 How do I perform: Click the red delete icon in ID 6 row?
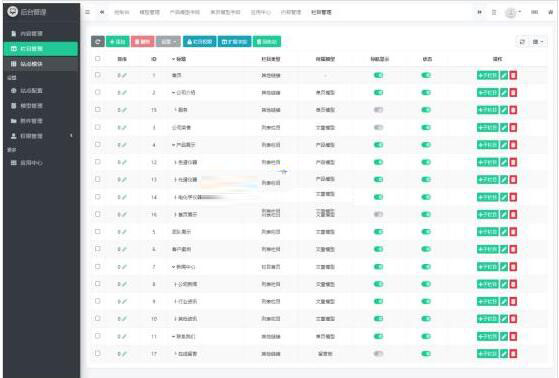pyautogui.click(x=513, y=249)
